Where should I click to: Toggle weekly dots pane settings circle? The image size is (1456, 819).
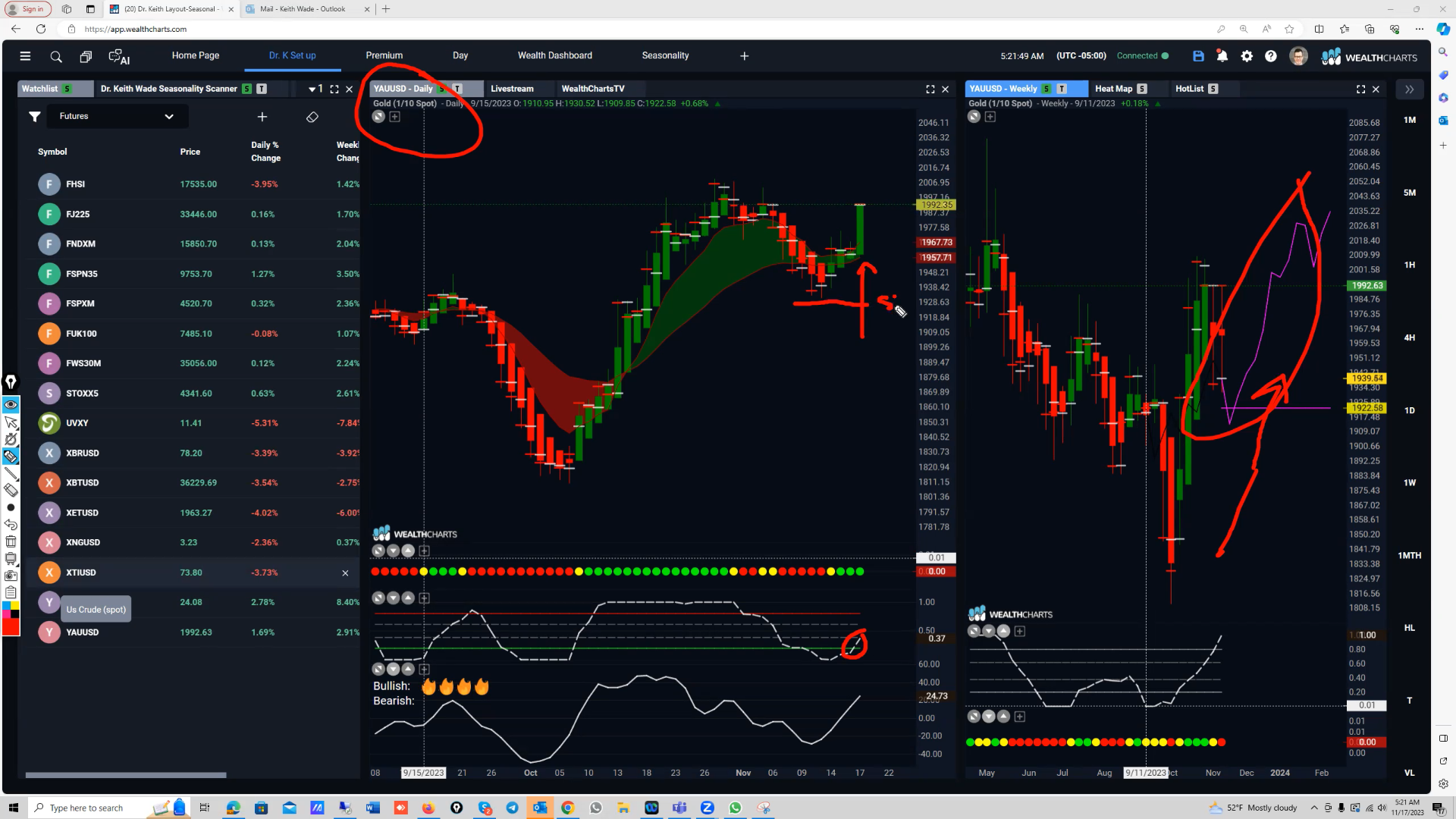pyautogui.click(x=974, y=716)
